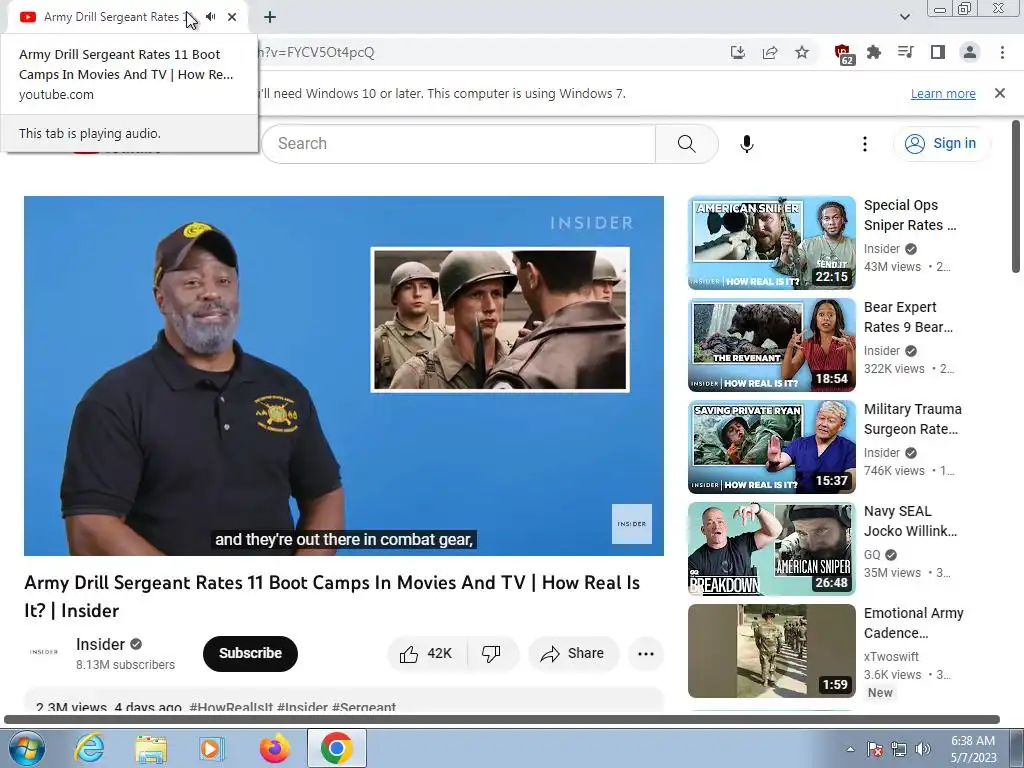Click the GQ channel name
Image resolution: width=1024 pixels, height=768 pixels.
(x=872, y=554)
